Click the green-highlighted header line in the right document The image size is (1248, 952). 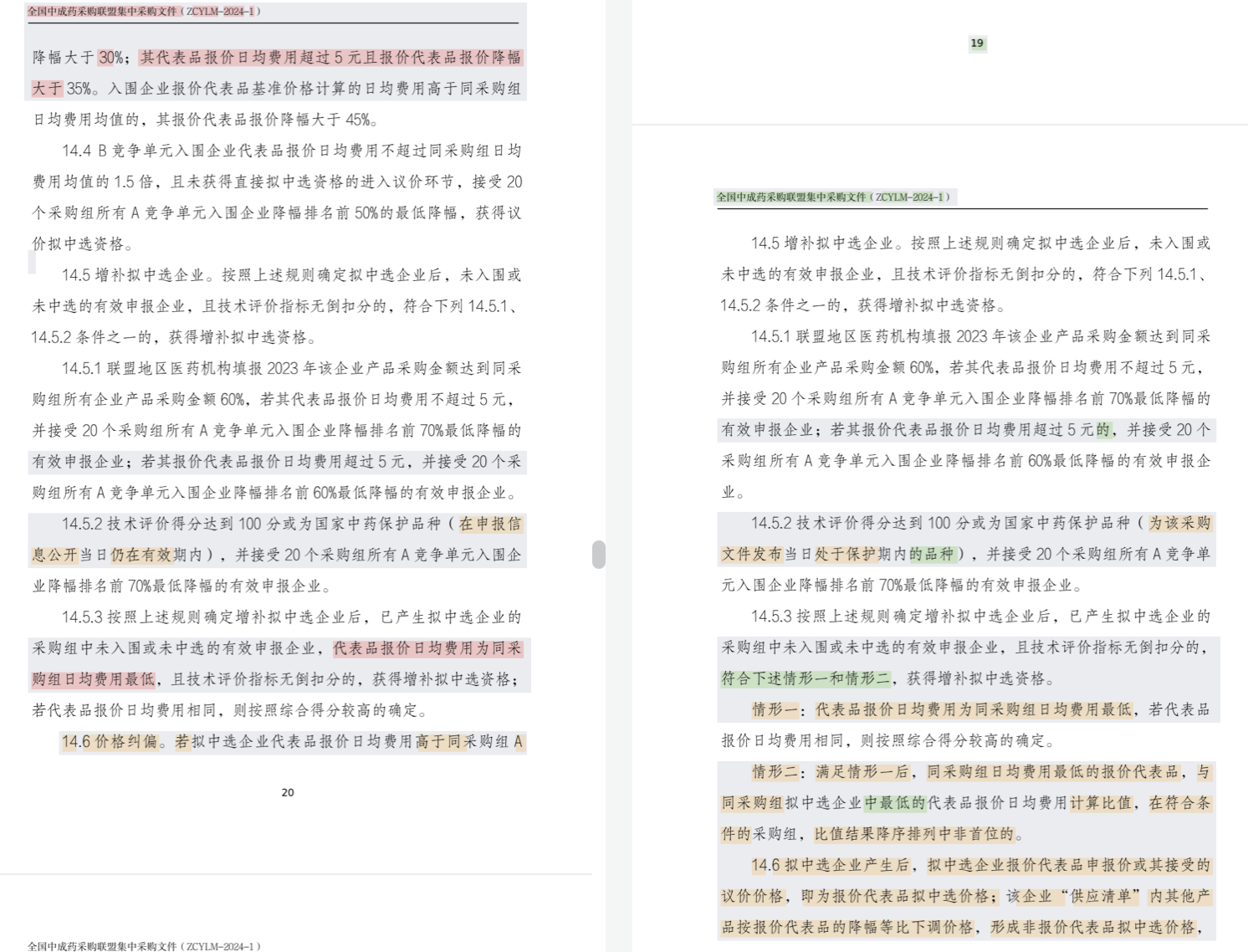tap(833, 197)
